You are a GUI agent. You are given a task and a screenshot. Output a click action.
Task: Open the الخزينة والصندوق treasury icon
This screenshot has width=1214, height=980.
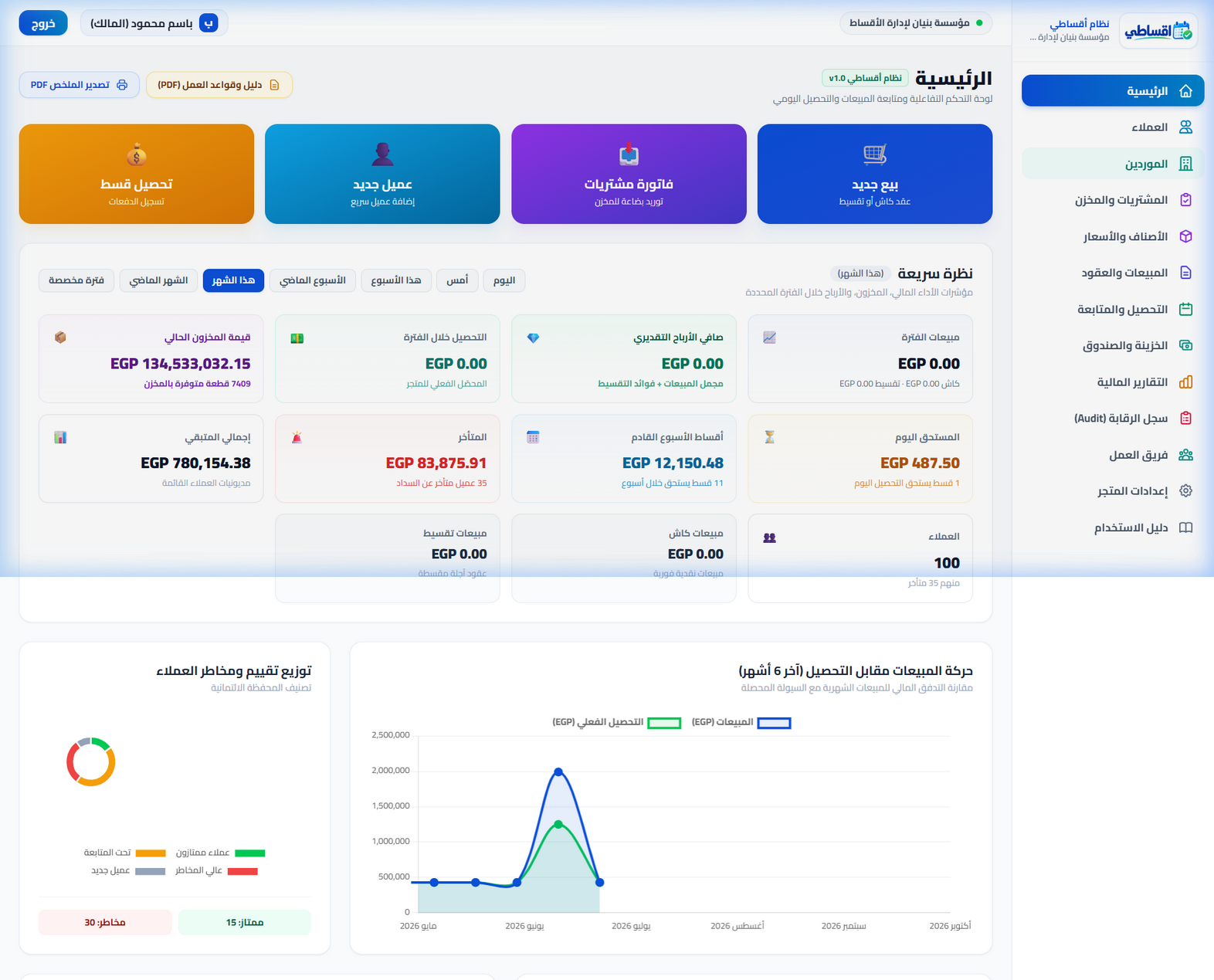click(x=1185, y=345)
